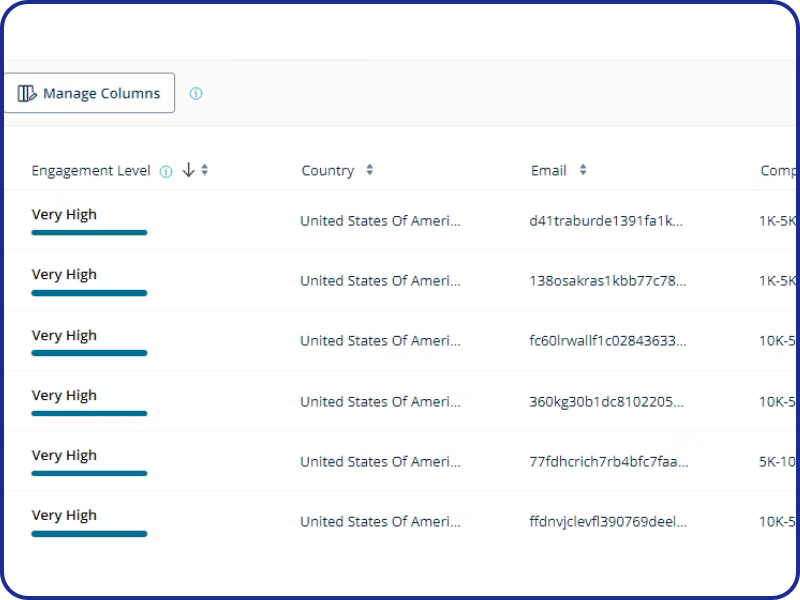Select email 77fdhcrich7rb4bfc7faa...
This screenshot has width=800, height=600.
(x=609, y=461)
